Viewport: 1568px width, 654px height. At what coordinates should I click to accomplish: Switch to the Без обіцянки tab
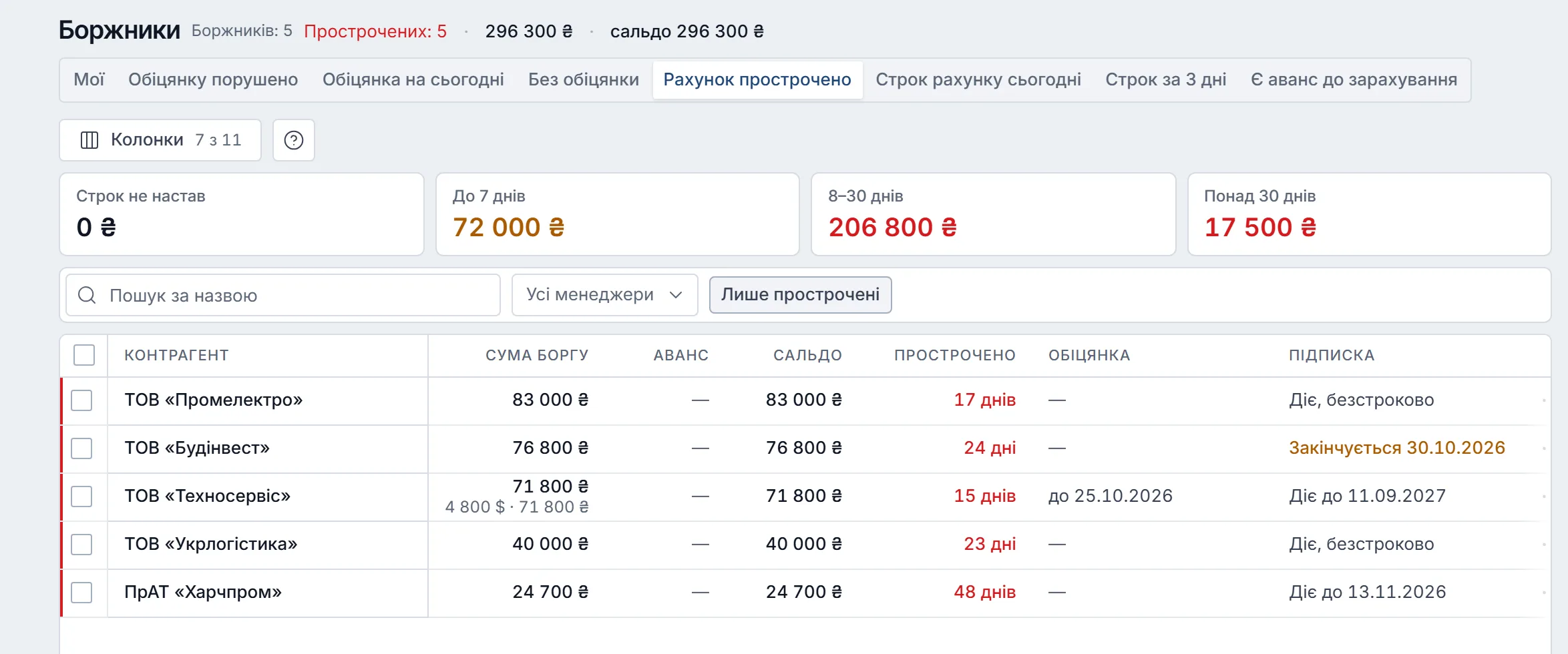point(584,80)
